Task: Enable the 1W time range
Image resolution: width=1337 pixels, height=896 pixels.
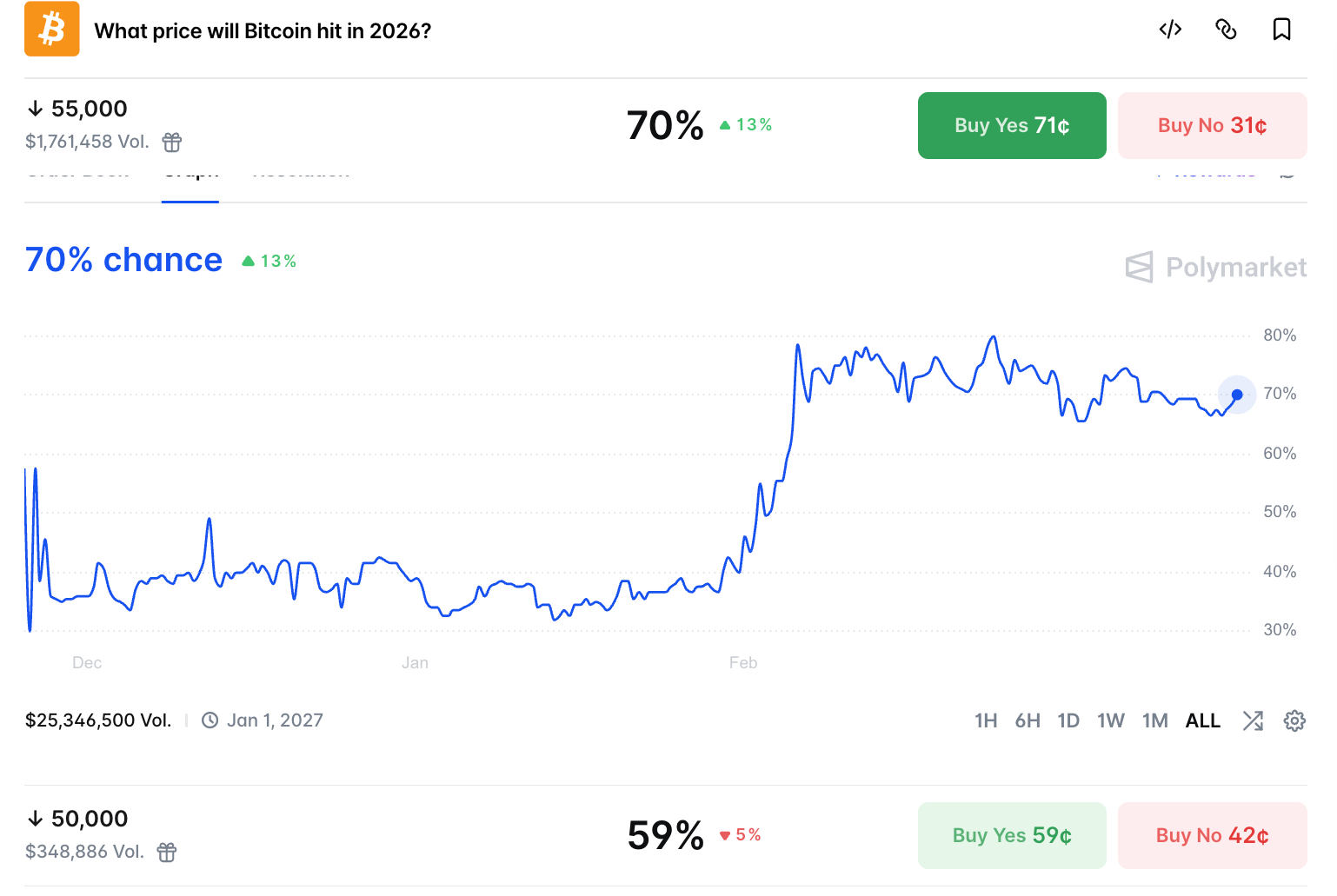Action: tap(1111, 720)
